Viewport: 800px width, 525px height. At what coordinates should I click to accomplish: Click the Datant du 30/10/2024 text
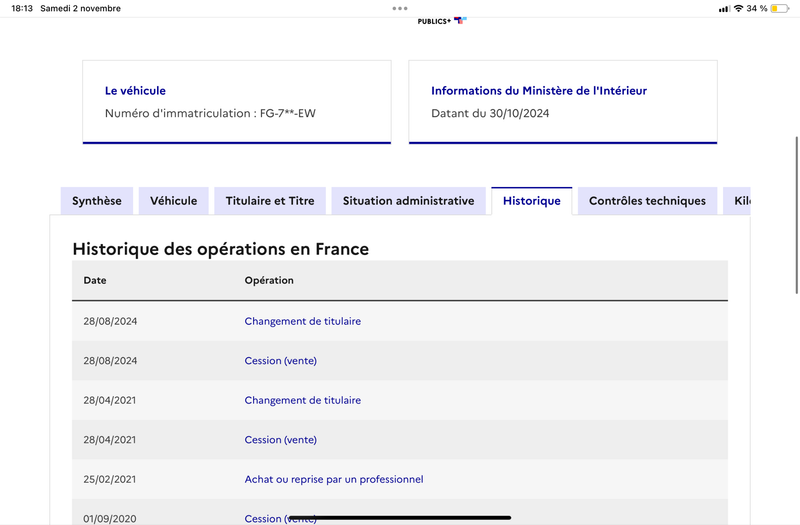490,113
